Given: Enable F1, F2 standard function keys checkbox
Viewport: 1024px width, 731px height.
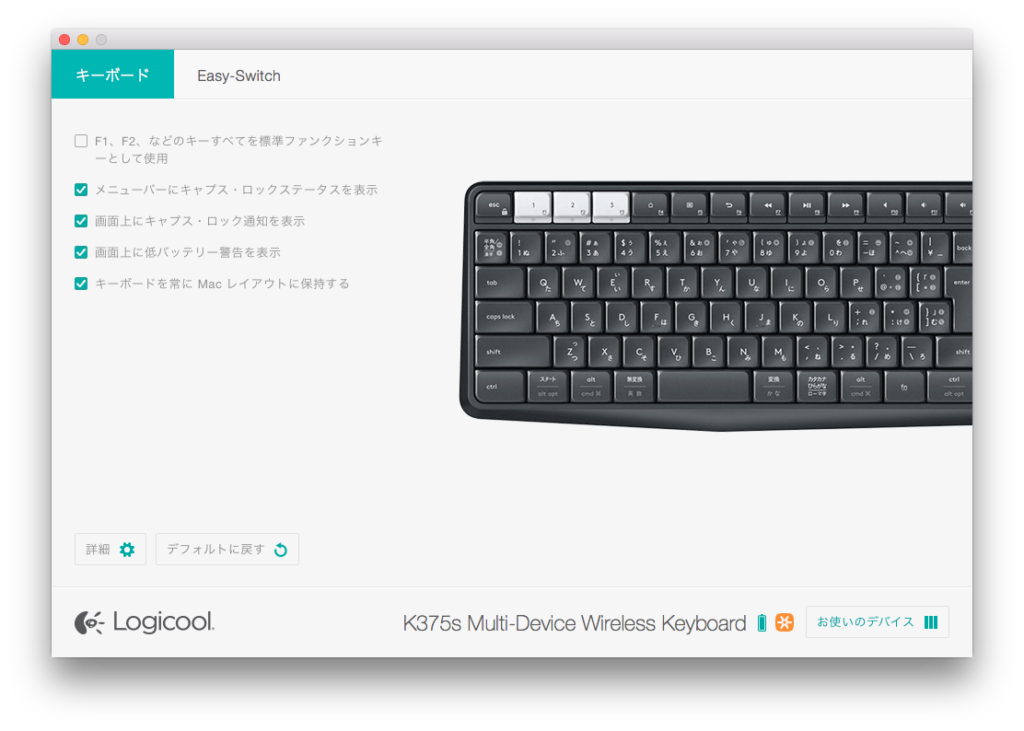Looking at the screenshot, I should (81, 140).
